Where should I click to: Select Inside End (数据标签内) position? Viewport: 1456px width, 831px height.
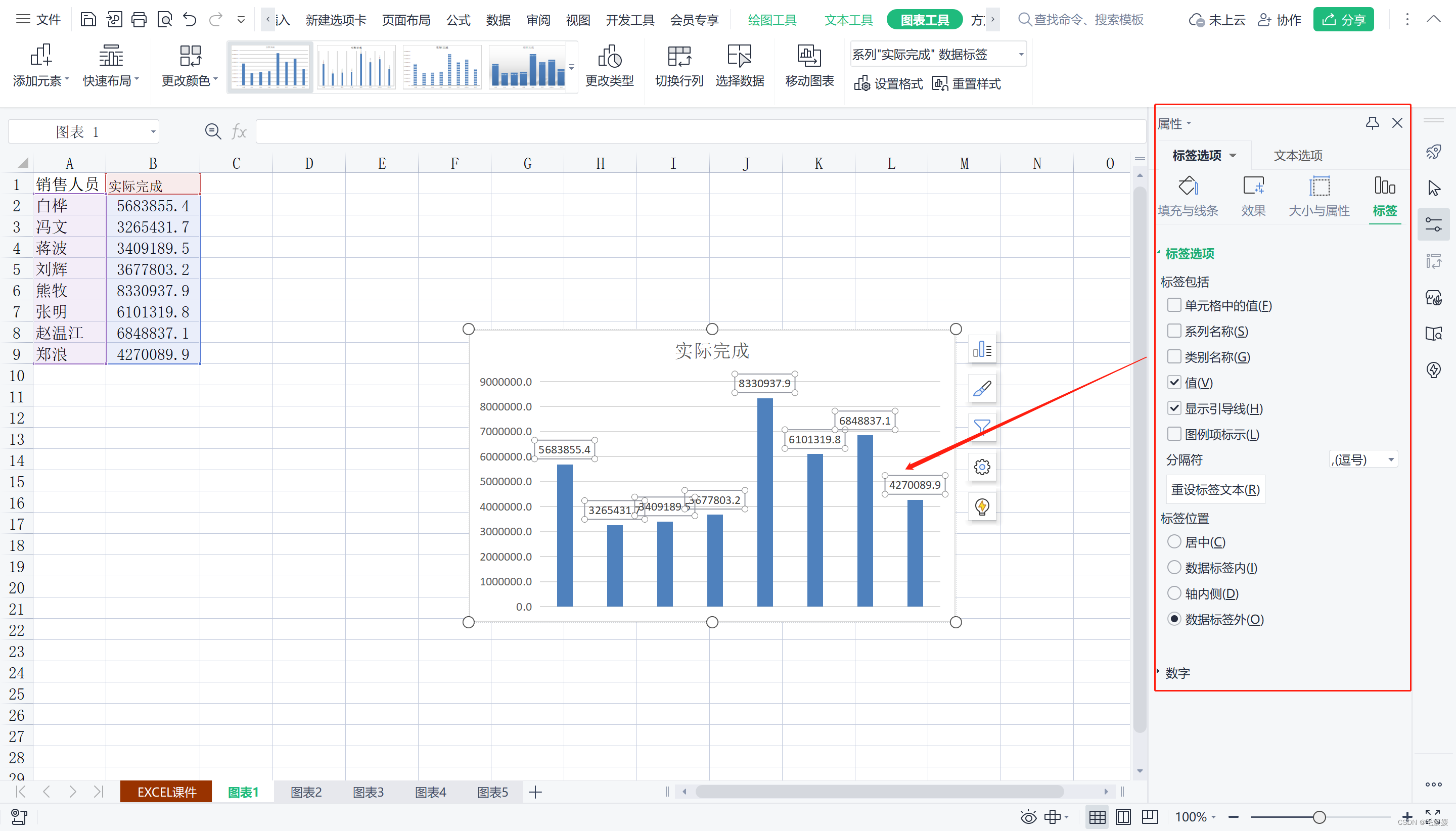coord(1174,567)
